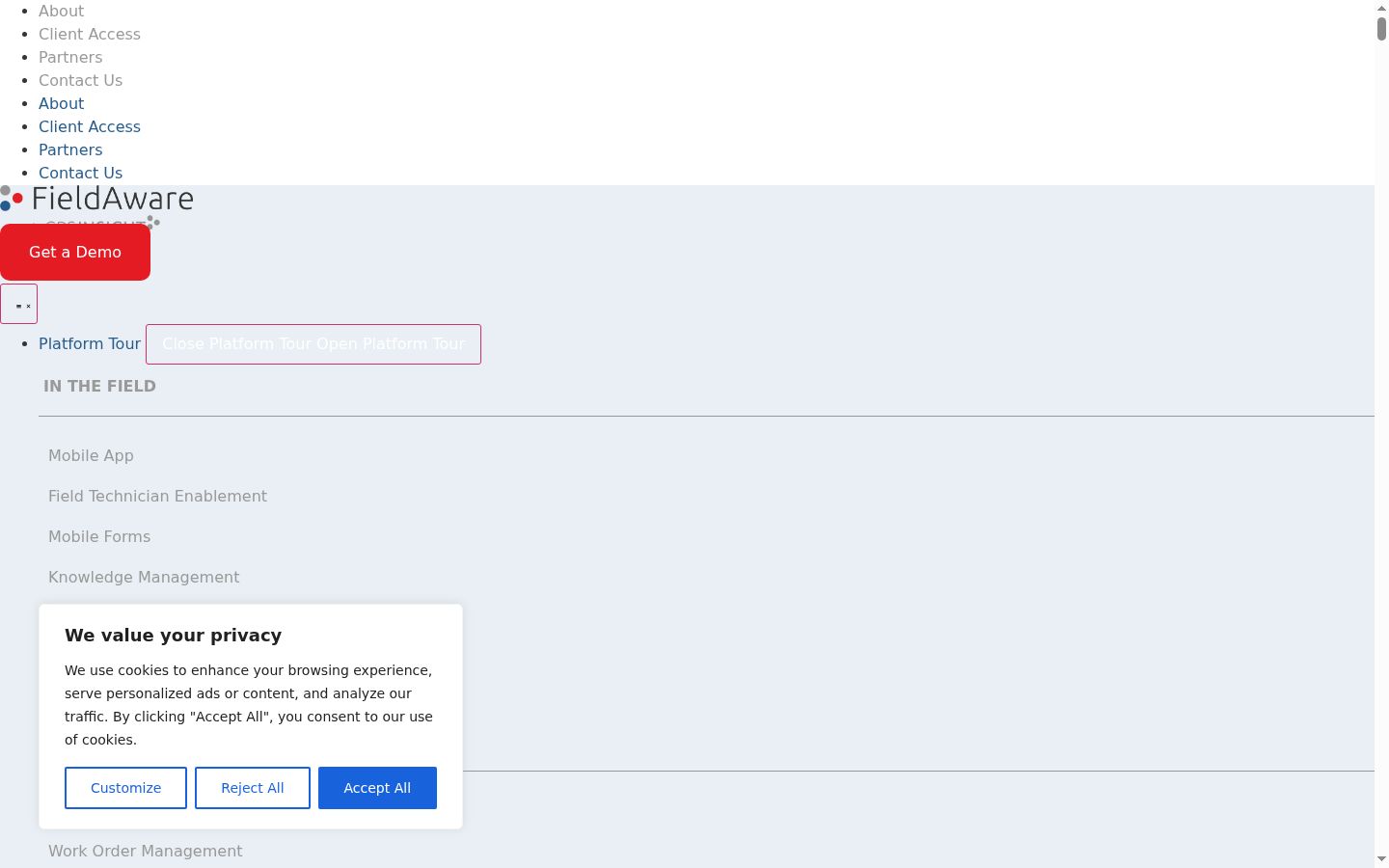The height and width of the screenshot is (868, 1389).
Task: Click the vertical scrollbar thumb
Action: (1381, 27)
